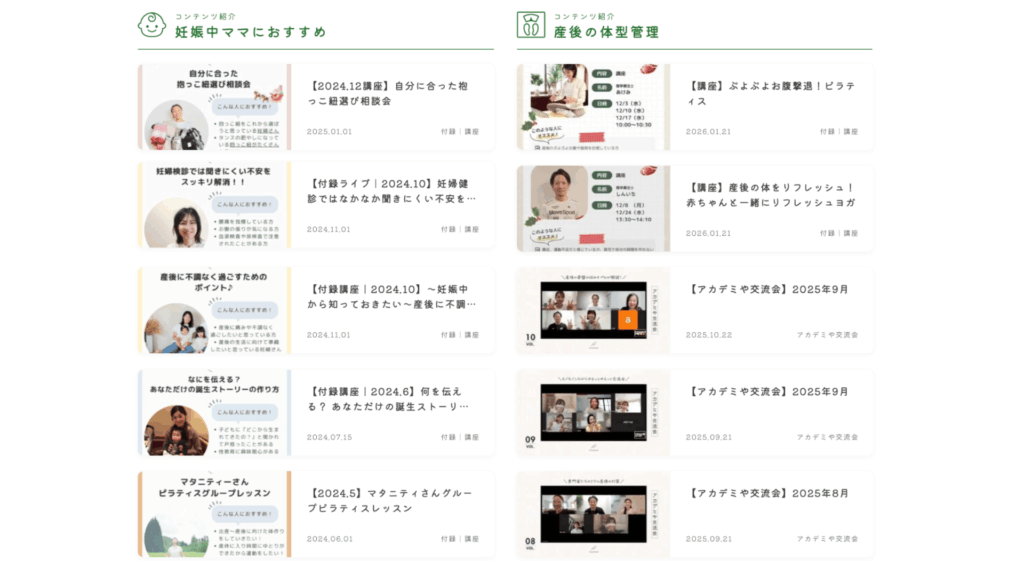
Task: Click the アカデミや交流会 tag dated 2025.10.22
Action: tap(827, 335)
